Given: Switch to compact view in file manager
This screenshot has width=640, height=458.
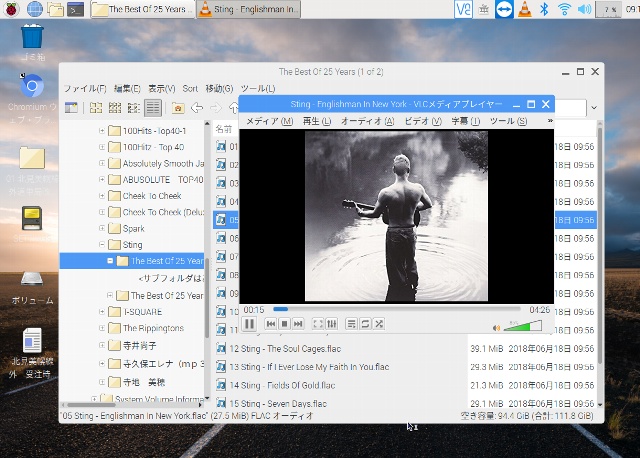Looking at the screenshot, I should pyautogui.click(x=133, y=108).
